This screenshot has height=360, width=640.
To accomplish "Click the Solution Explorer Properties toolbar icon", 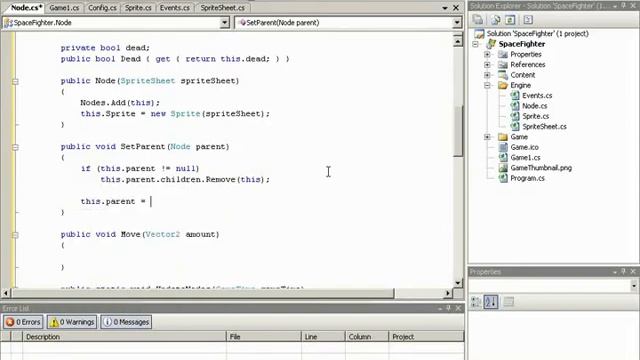I will click(478, 20).
